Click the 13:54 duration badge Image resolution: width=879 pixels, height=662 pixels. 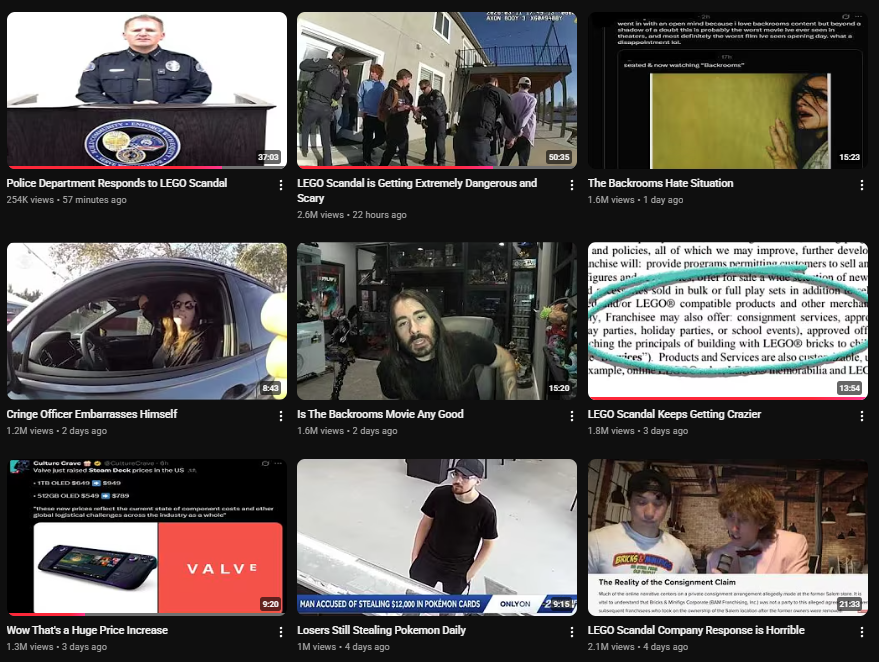tap(849, 388)
